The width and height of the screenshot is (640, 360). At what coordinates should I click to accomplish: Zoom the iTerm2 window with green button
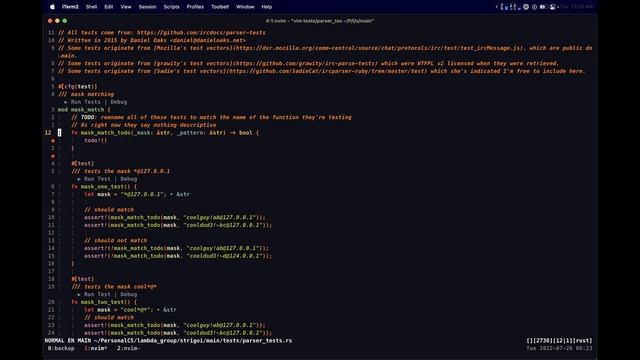64,20
